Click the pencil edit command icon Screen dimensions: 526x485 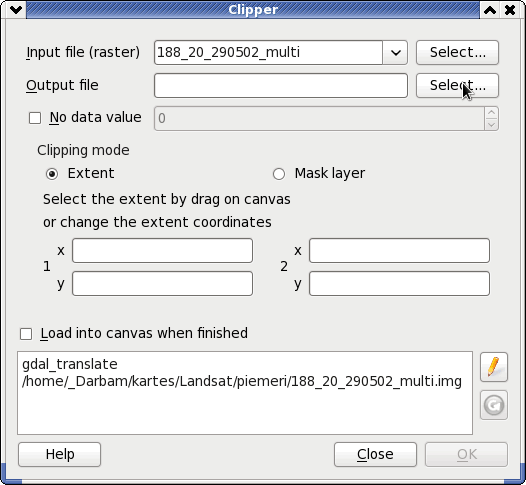tap(493, 367)
